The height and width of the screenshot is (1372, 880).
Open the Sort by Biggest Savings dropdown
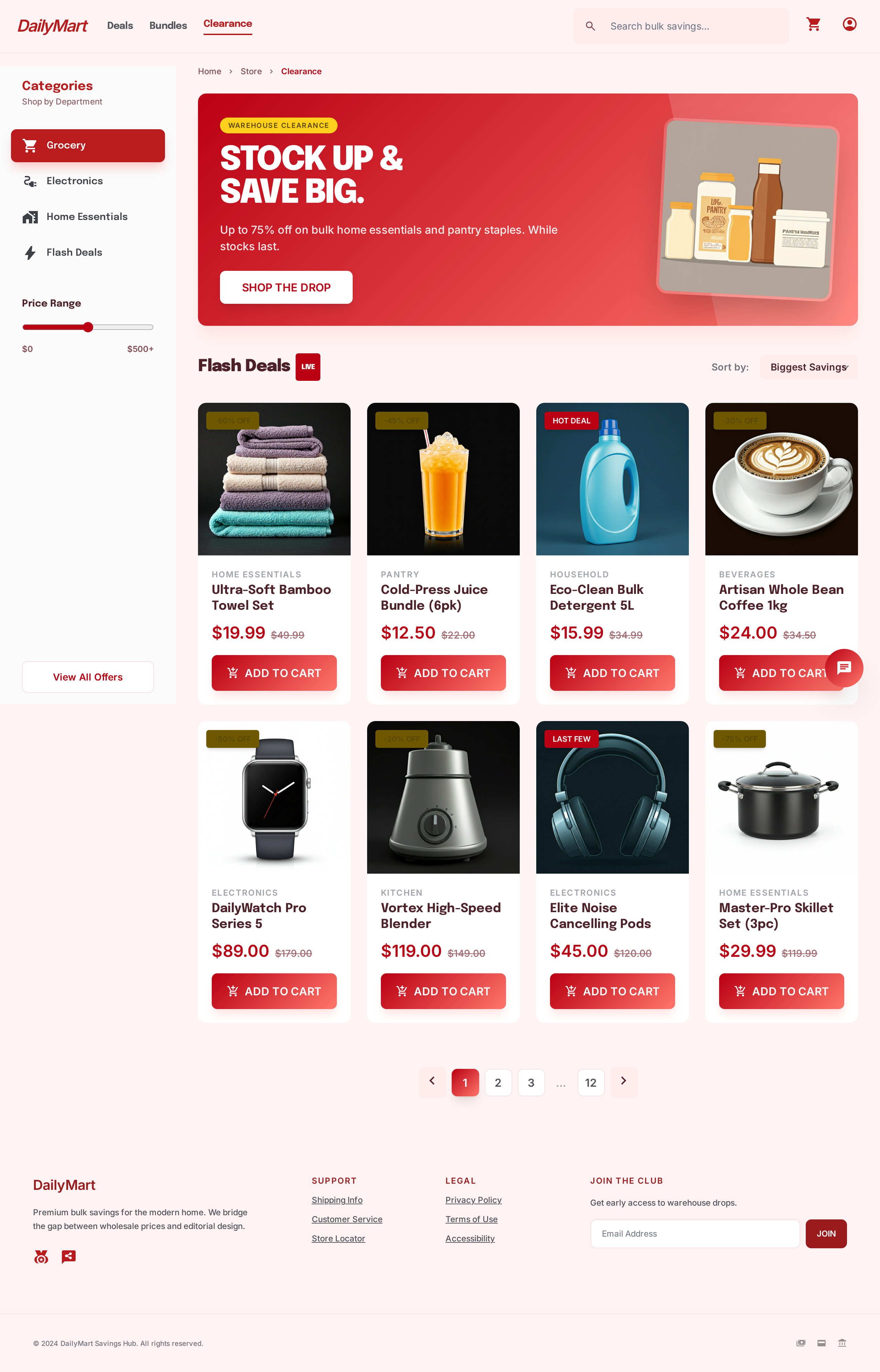808,367
